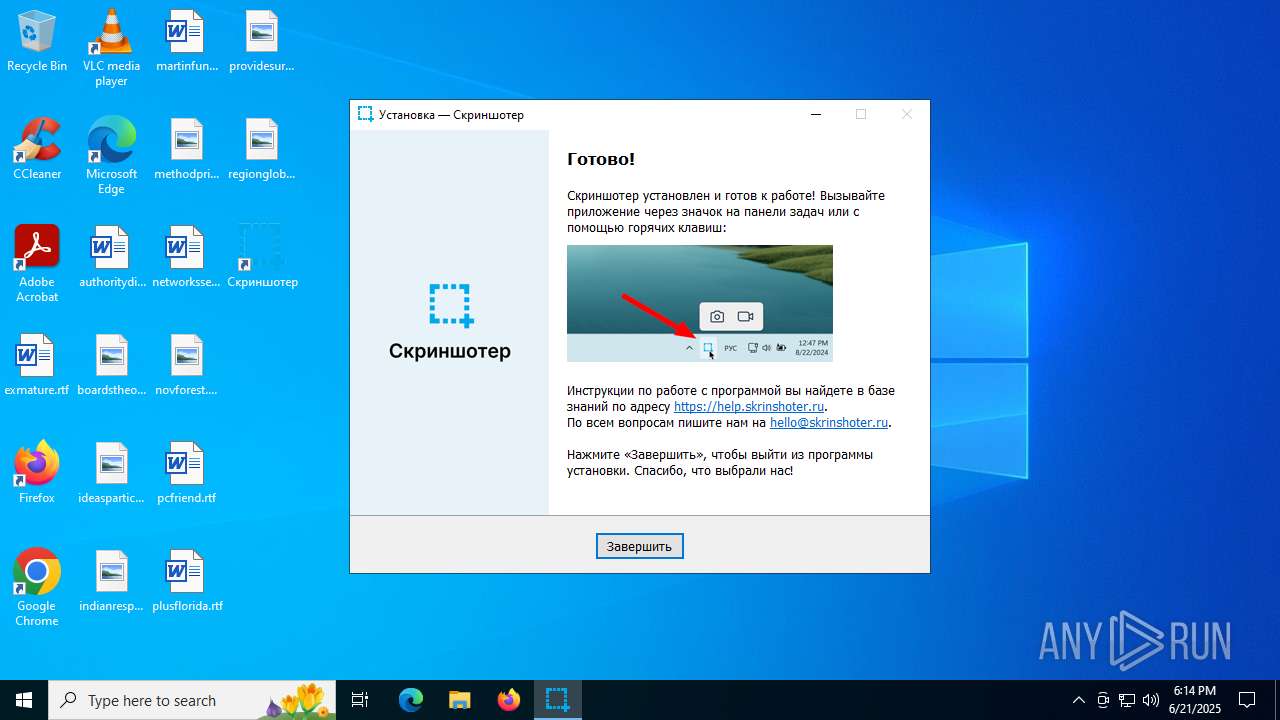Launch Edge from the taskbar
Image resolution: width=1280 pixels, height=720 pixels.
point(411,700)
